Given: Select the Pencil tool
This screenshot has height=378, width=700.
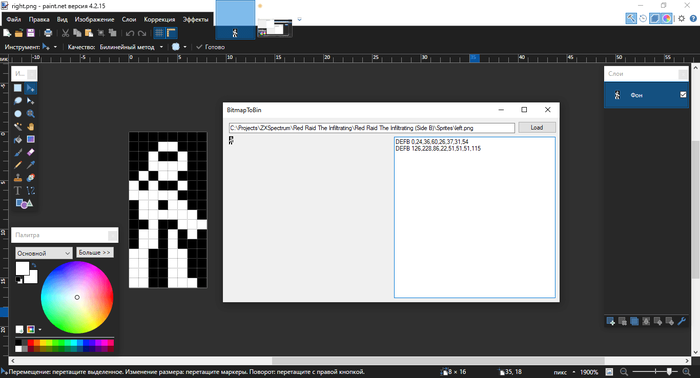Looking at the screenshot, I should pos(18,165).
